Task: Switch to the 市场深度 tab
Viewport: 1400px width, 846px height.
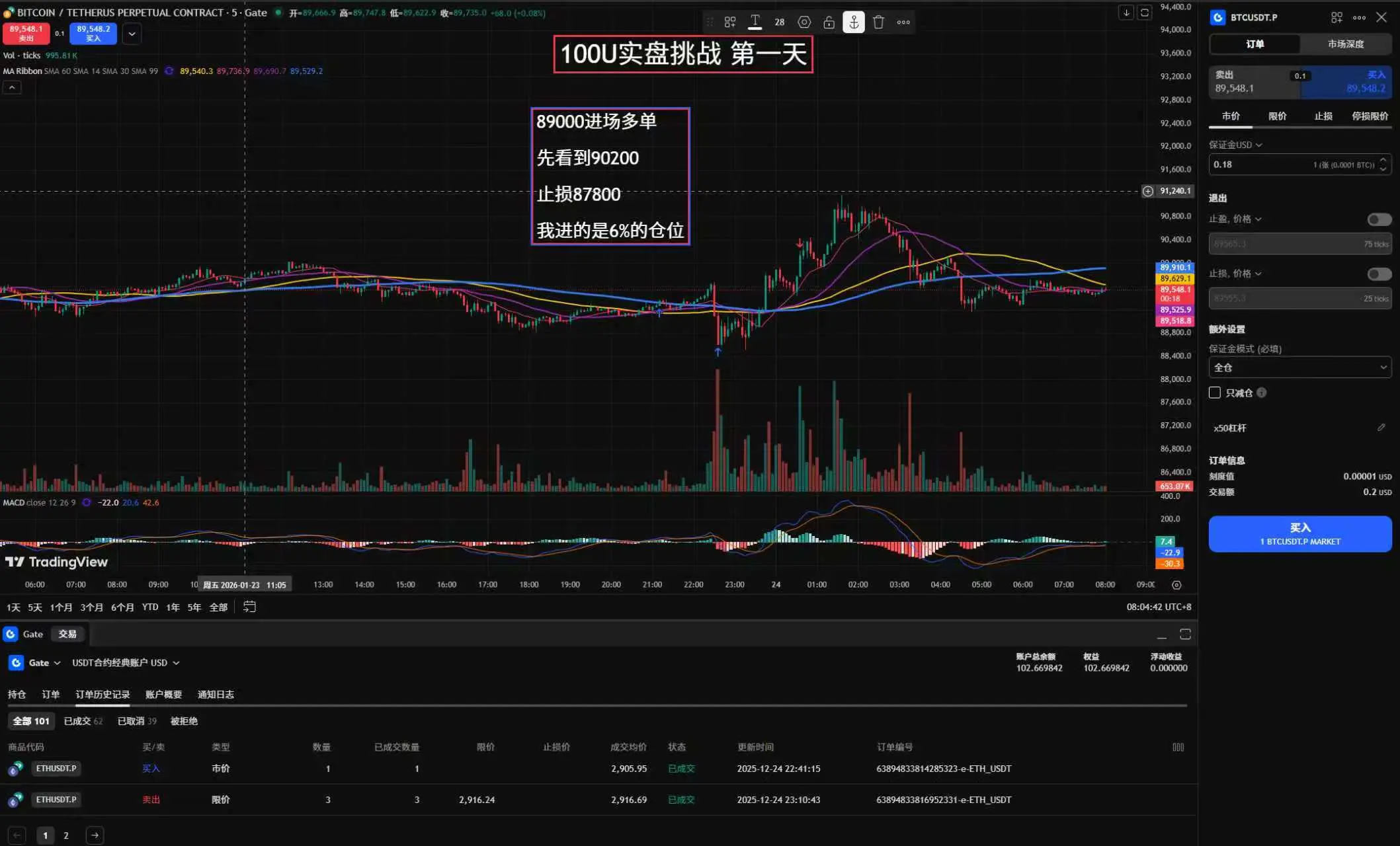Action: point(1345,44)
